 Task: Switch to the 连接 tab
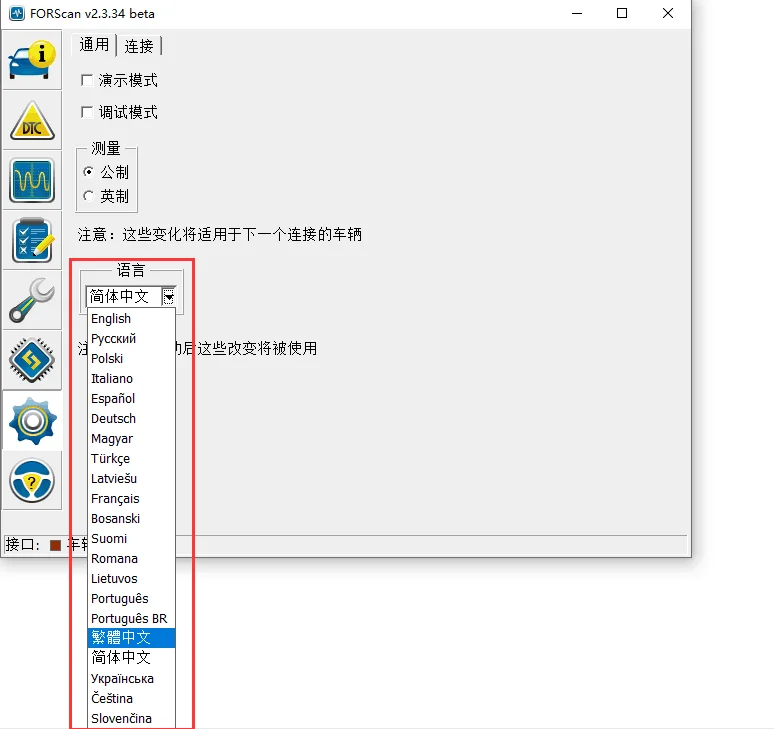pos(139,46)
